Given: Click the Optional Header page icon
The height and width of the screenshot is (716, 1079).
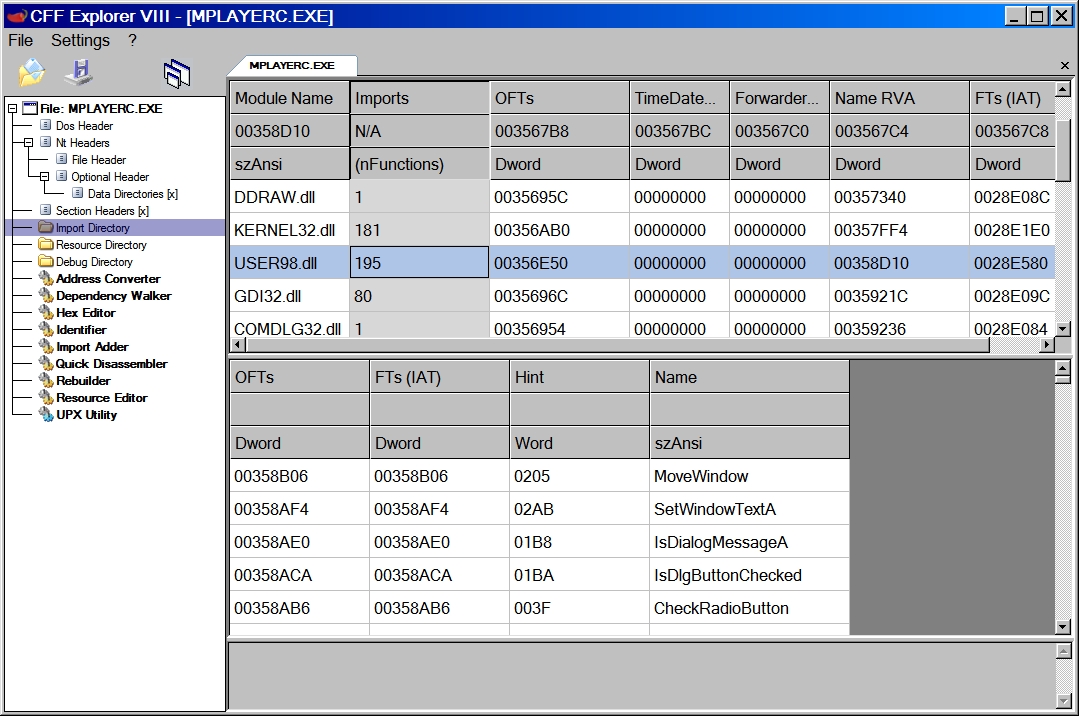Looking at the screenshot, I should pos(61,176).
